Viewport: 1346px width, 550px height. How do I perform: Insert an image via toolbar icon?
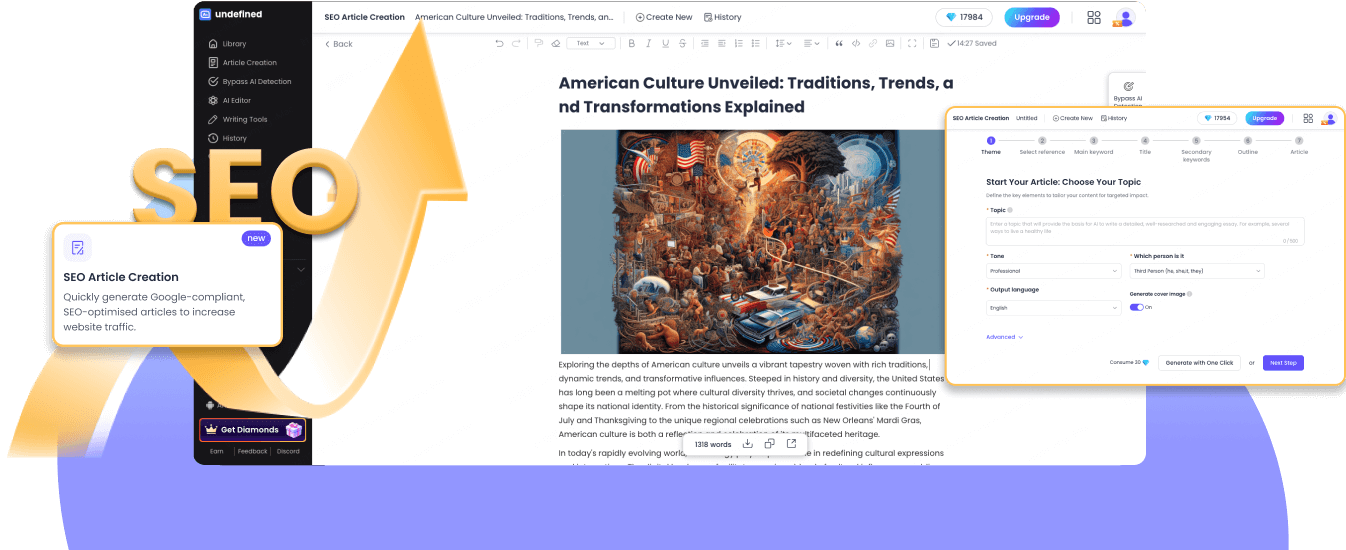point(890,43)
